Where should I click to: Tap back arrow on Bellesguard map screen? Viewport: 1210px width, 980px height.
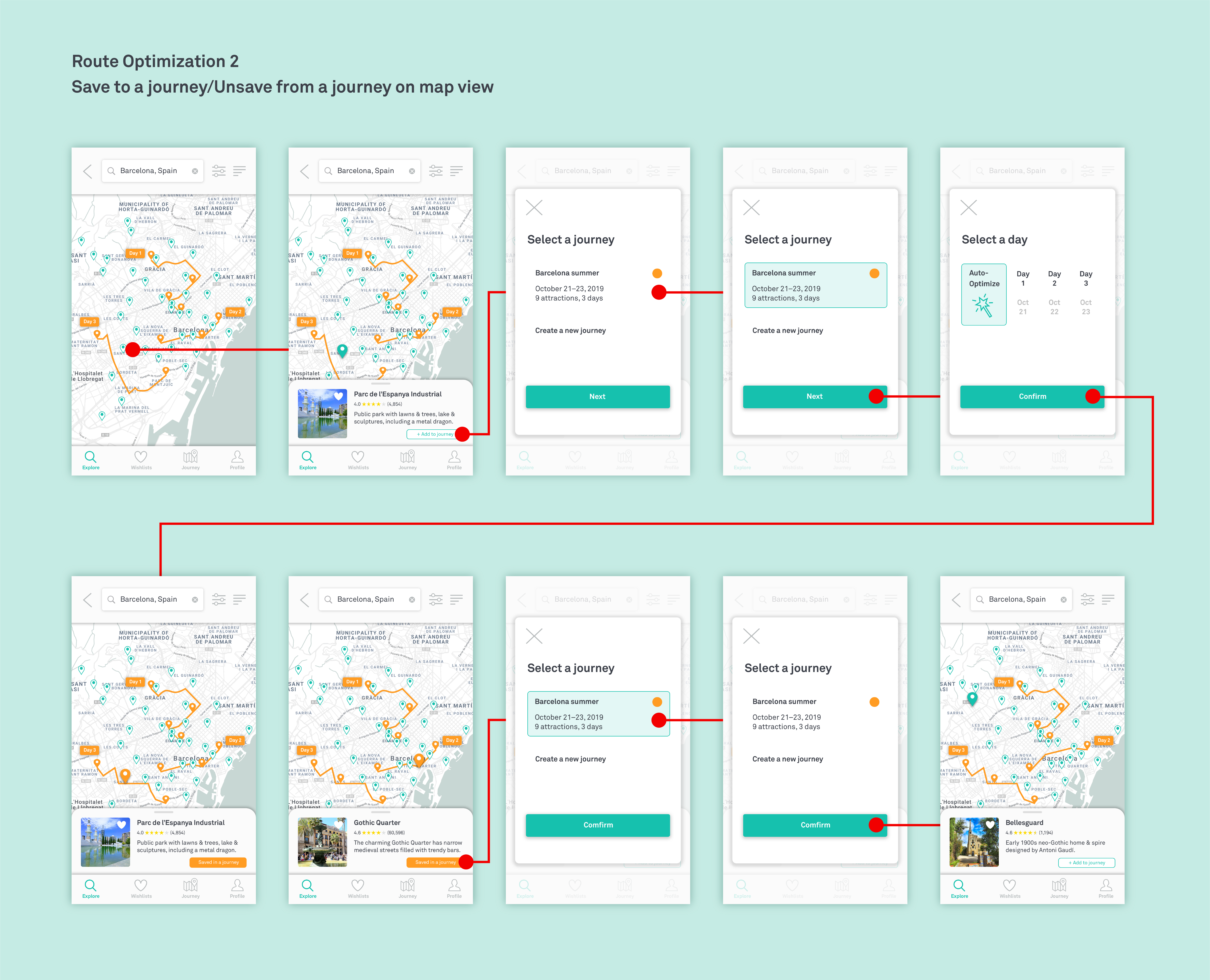pyautogui.click(x=956, y=600)
